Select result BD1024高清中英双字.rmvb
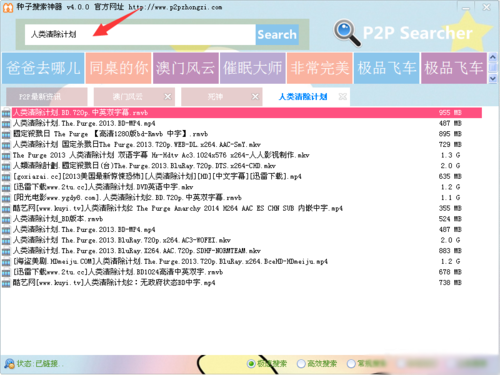 click(247, 272)
